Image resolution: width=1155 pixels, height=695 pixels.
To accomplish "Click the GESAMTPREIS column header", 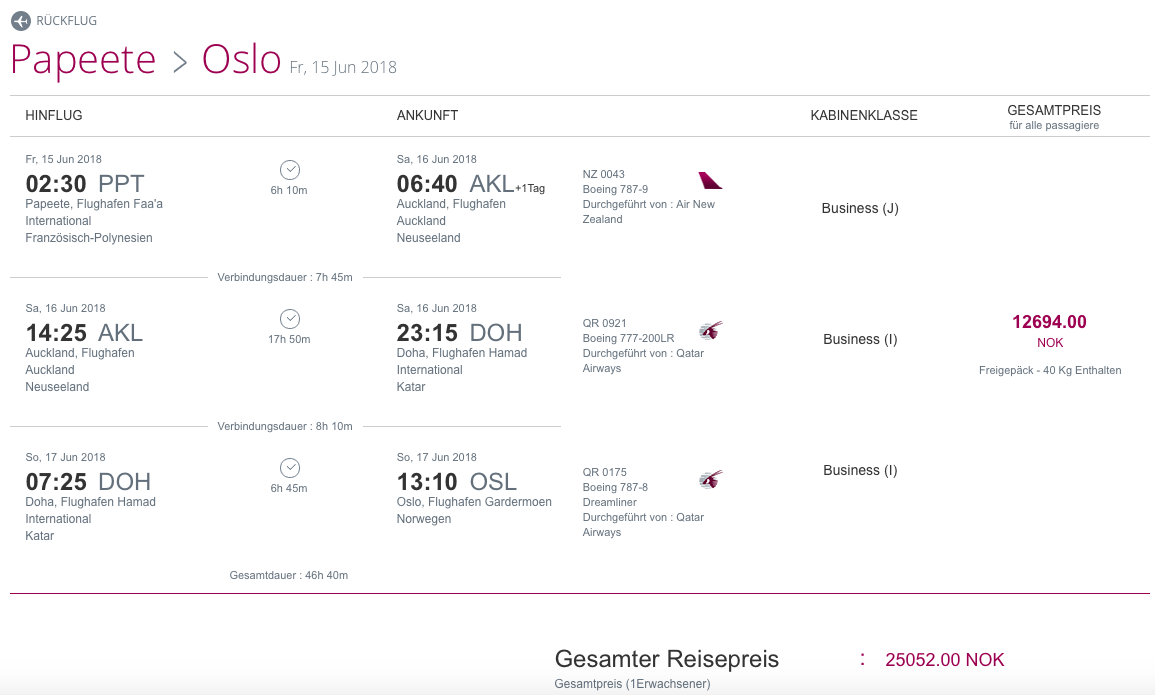I will point(1054,110).
